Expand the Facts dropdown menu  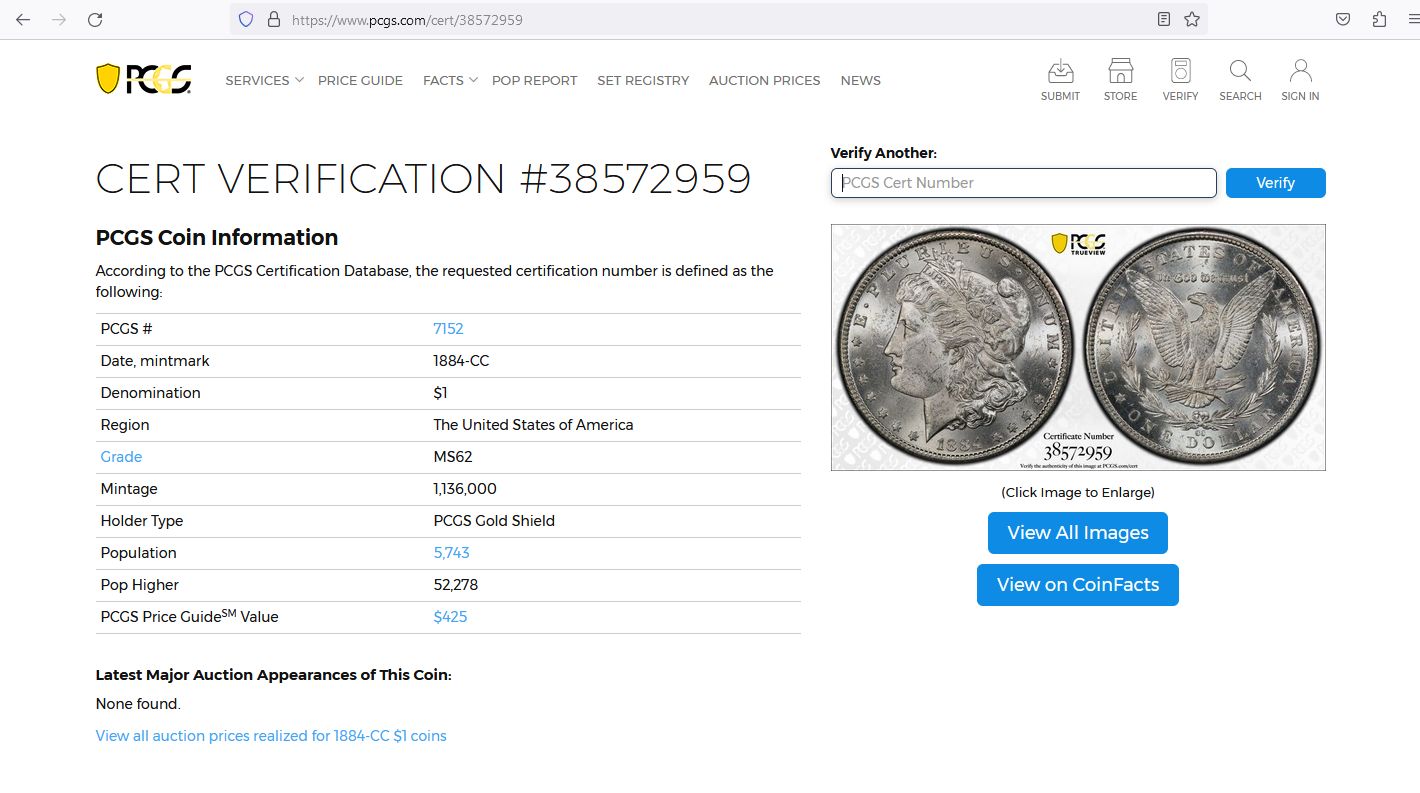[450, 80]
